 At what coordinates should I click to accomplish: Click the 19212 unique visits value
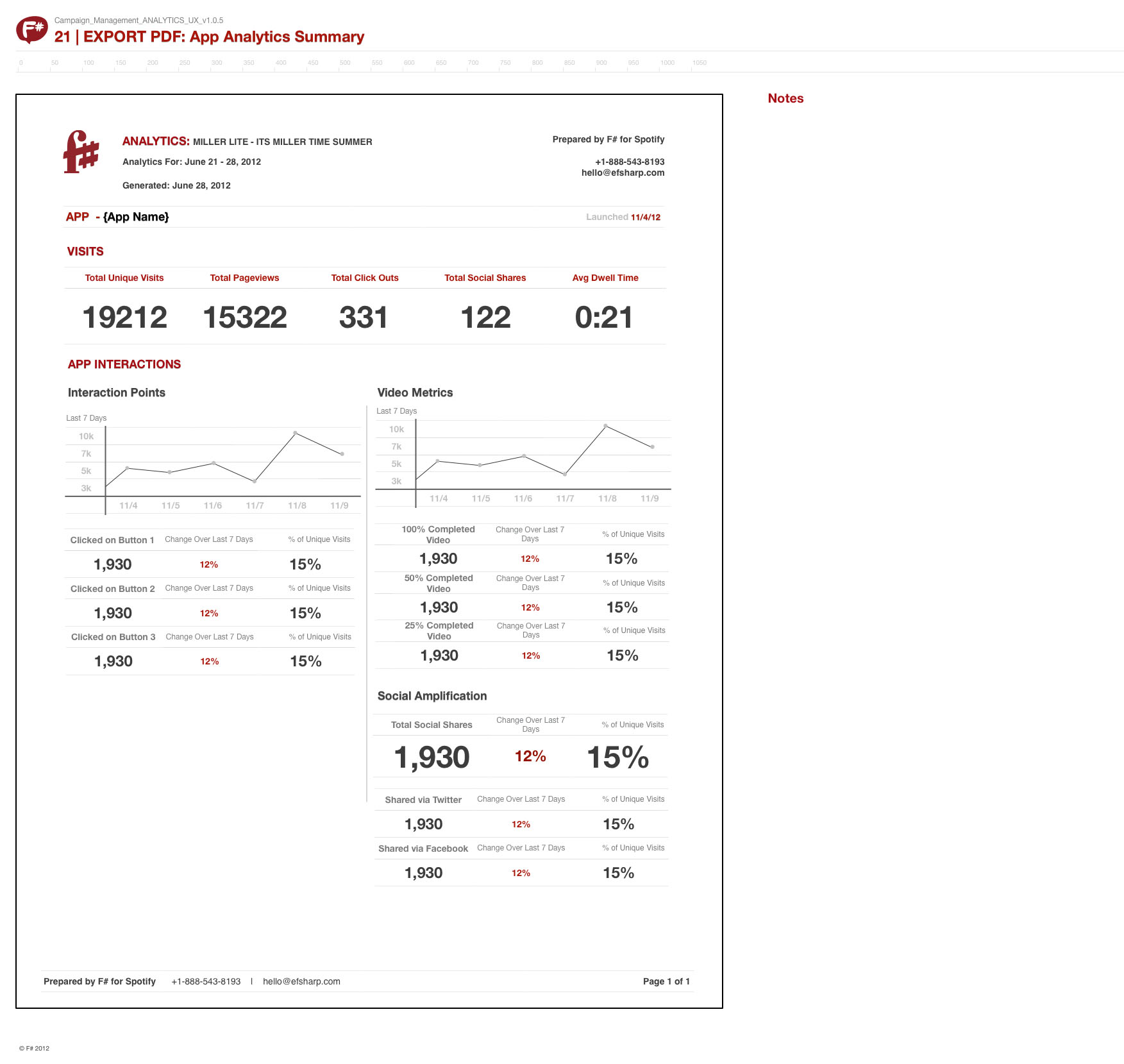[x=125, y=317]
